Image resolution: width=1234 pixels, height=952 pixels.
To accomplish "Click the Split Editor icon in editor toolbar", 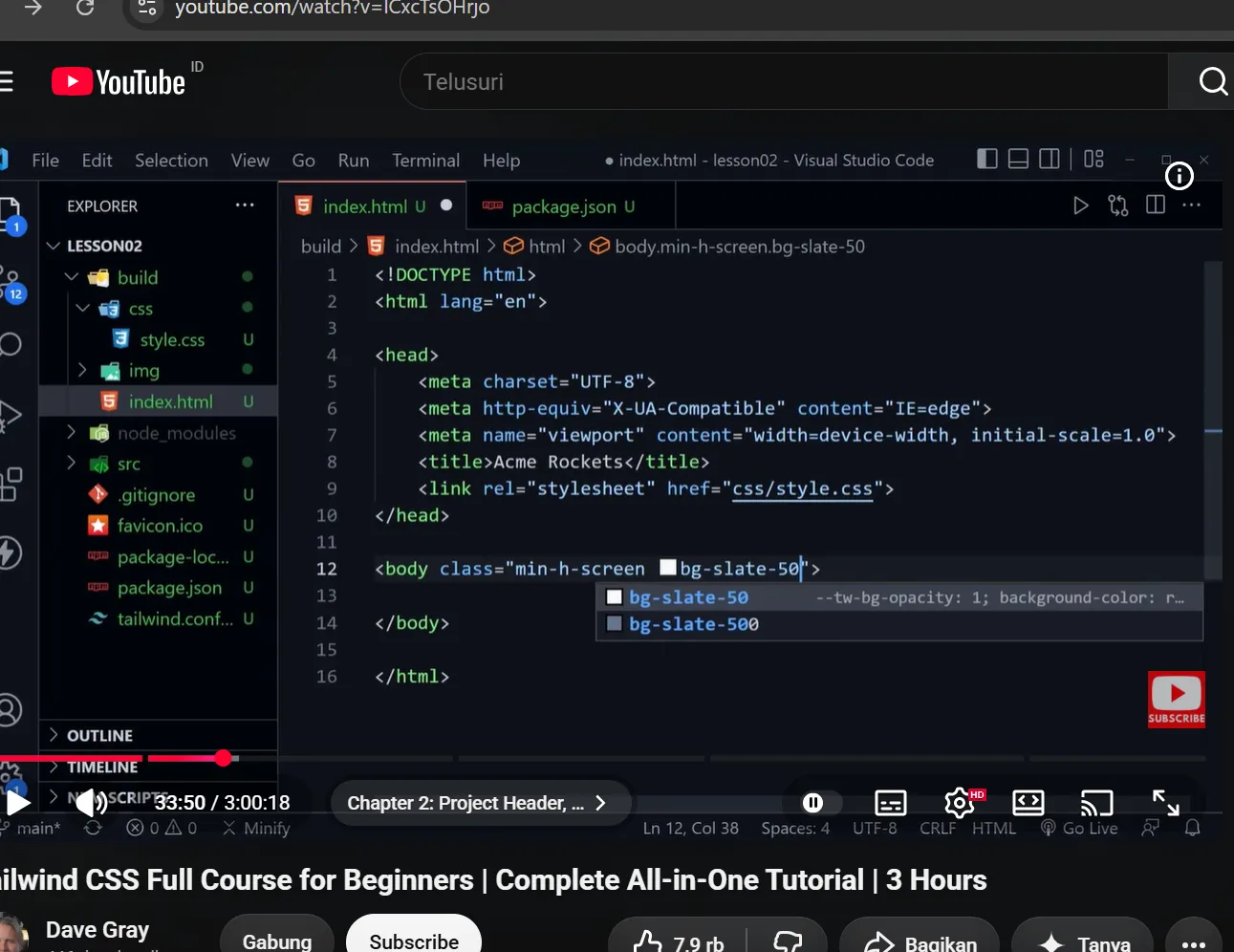I will [1155, 205].
